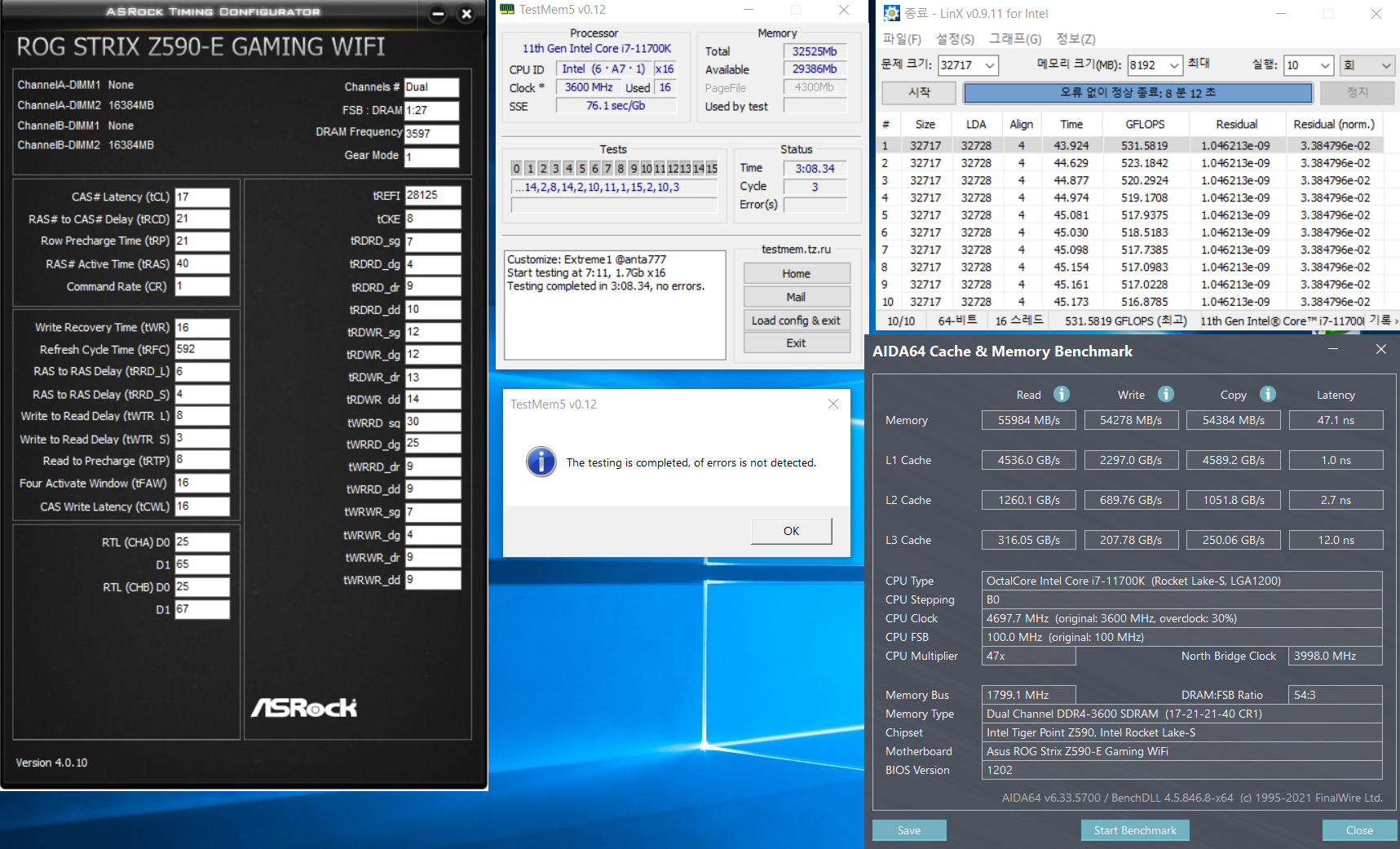Click the empty TestMem5 test progress bar

coord(614,205)
